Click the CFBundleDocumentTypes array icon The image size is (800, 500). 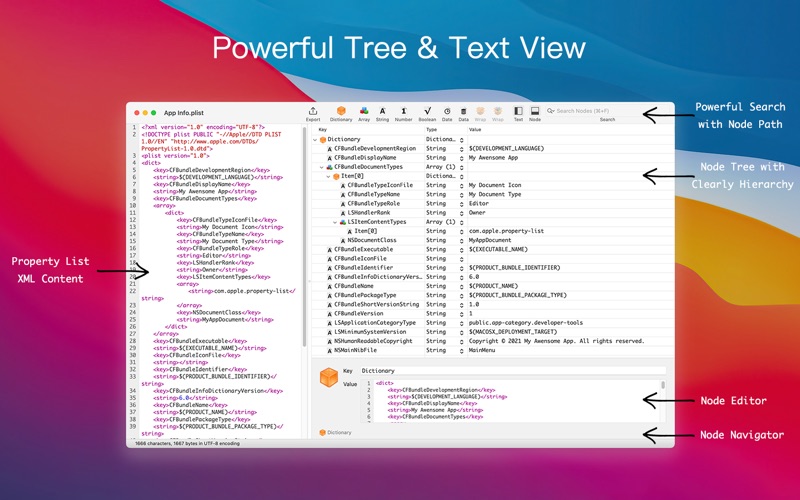click(330, 167)
